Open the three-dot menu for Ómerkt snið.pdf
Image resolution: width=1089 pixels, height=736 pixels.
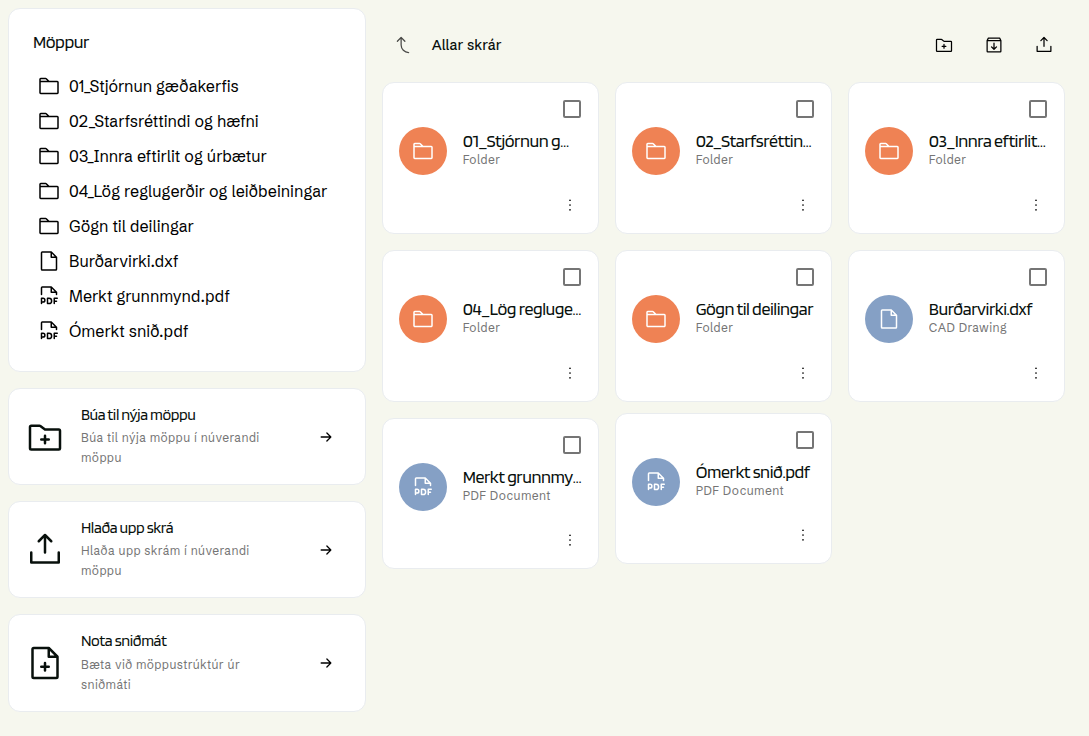tap(803, 535)
